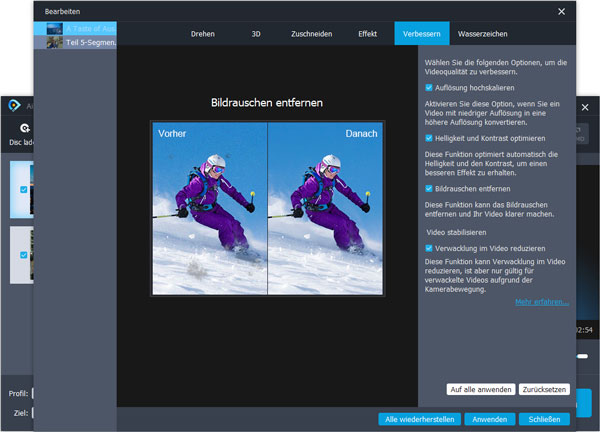Toggle Bildrauschen entfernen checkbox
This screenshot has height=432, width=600.
(x=429, y=189)
